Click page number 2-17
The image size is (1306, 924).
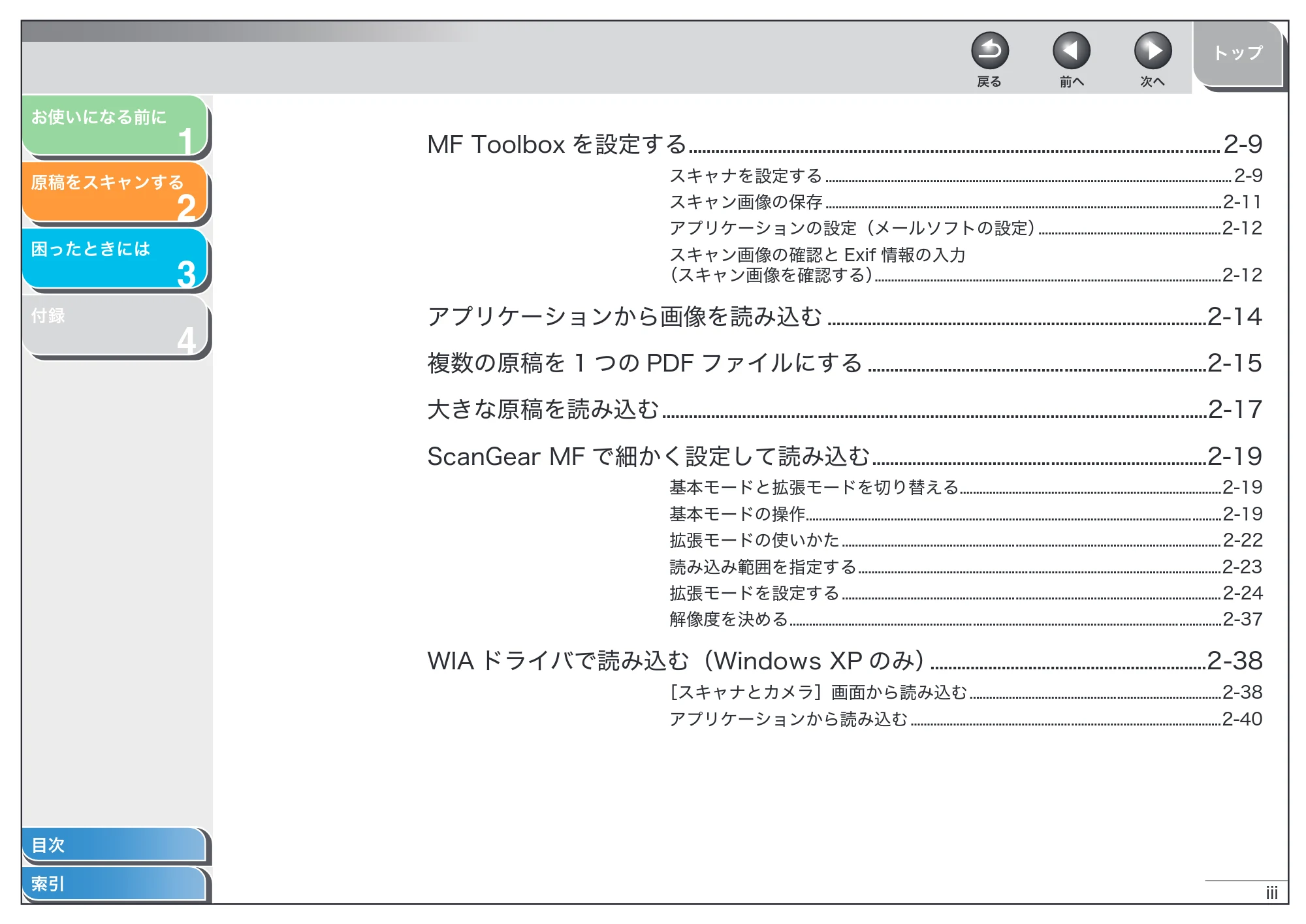click(x=1234, y=409)
